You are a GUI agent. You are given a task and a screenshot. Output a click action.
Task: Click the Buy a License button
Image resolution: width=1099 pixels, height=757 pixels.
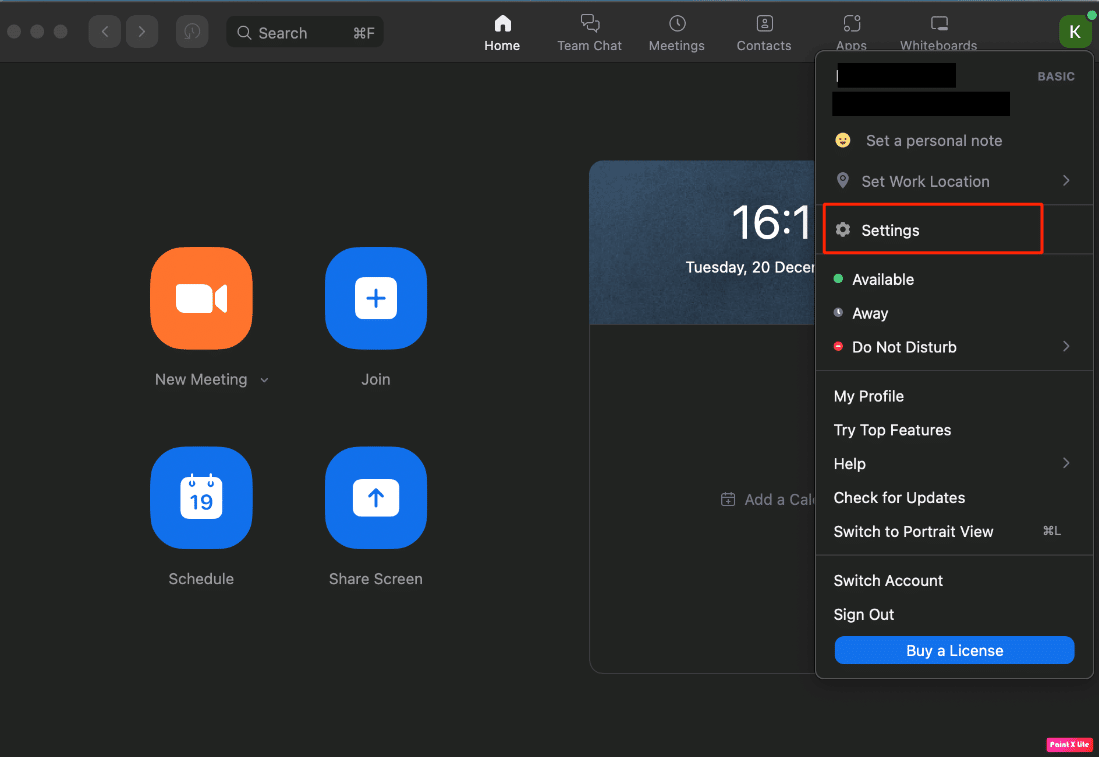click(954, 650)
